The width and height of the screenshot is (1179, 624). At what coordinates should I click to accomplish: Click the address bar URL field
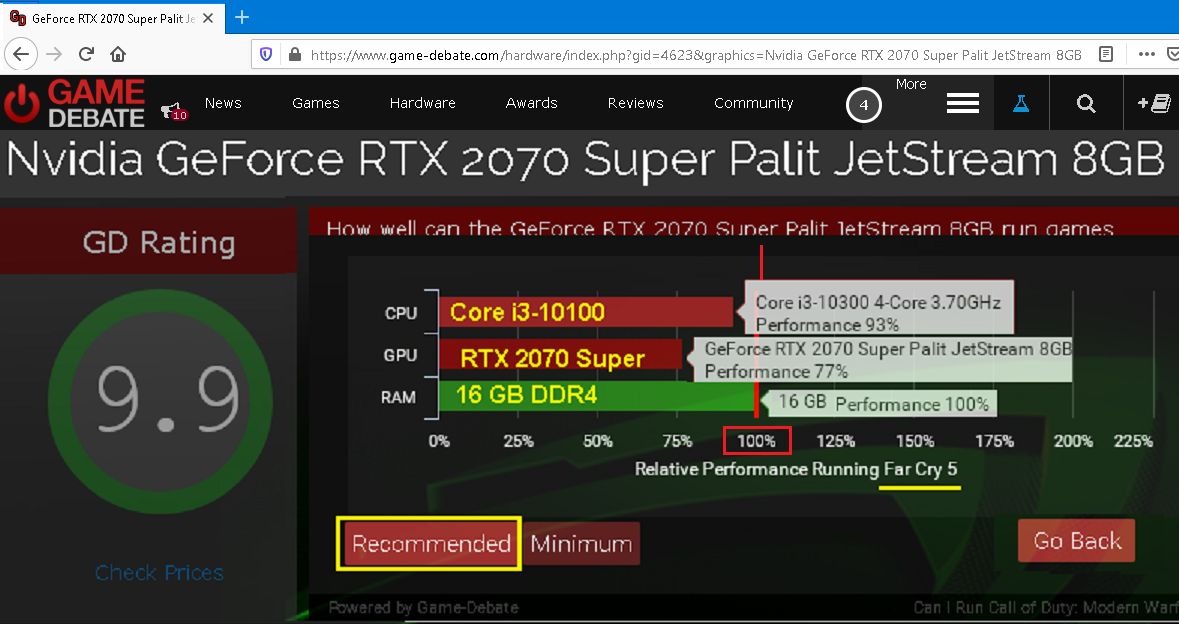tap(696, 54)
